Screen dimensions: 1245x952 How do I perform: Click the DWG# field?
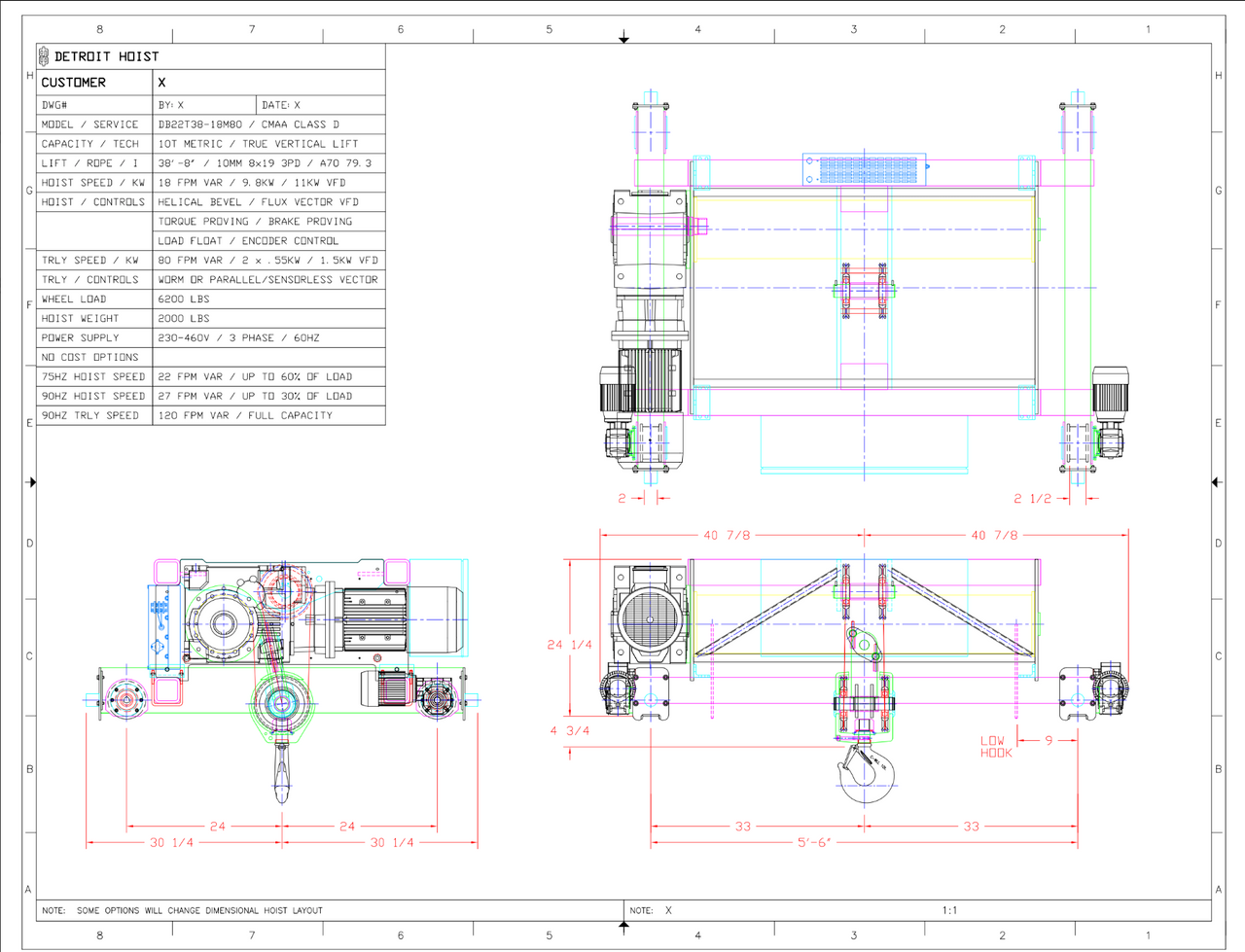point(94,105)
